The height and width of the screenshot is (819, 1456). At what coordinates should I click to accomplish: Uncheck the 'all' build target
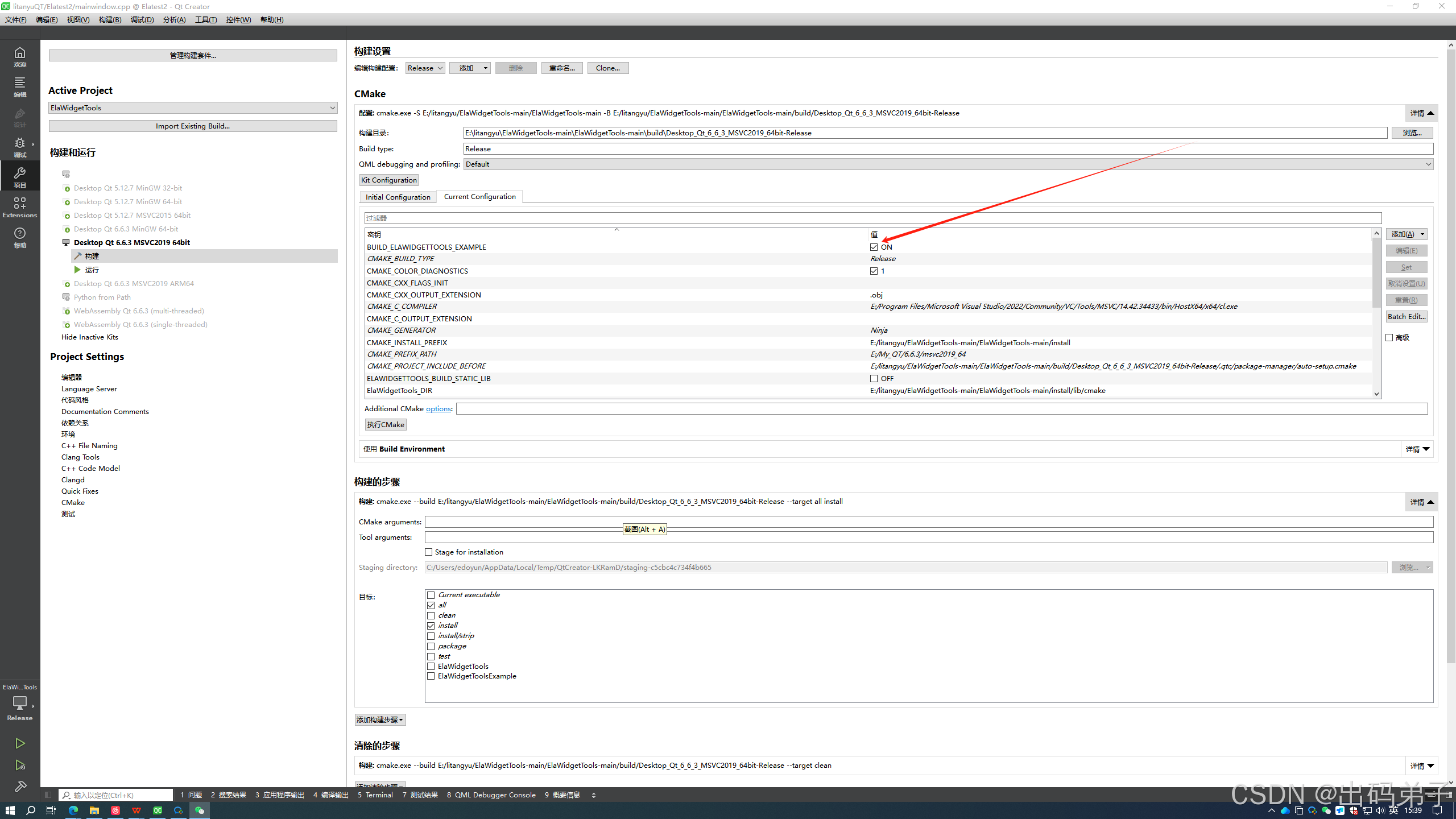431,605
